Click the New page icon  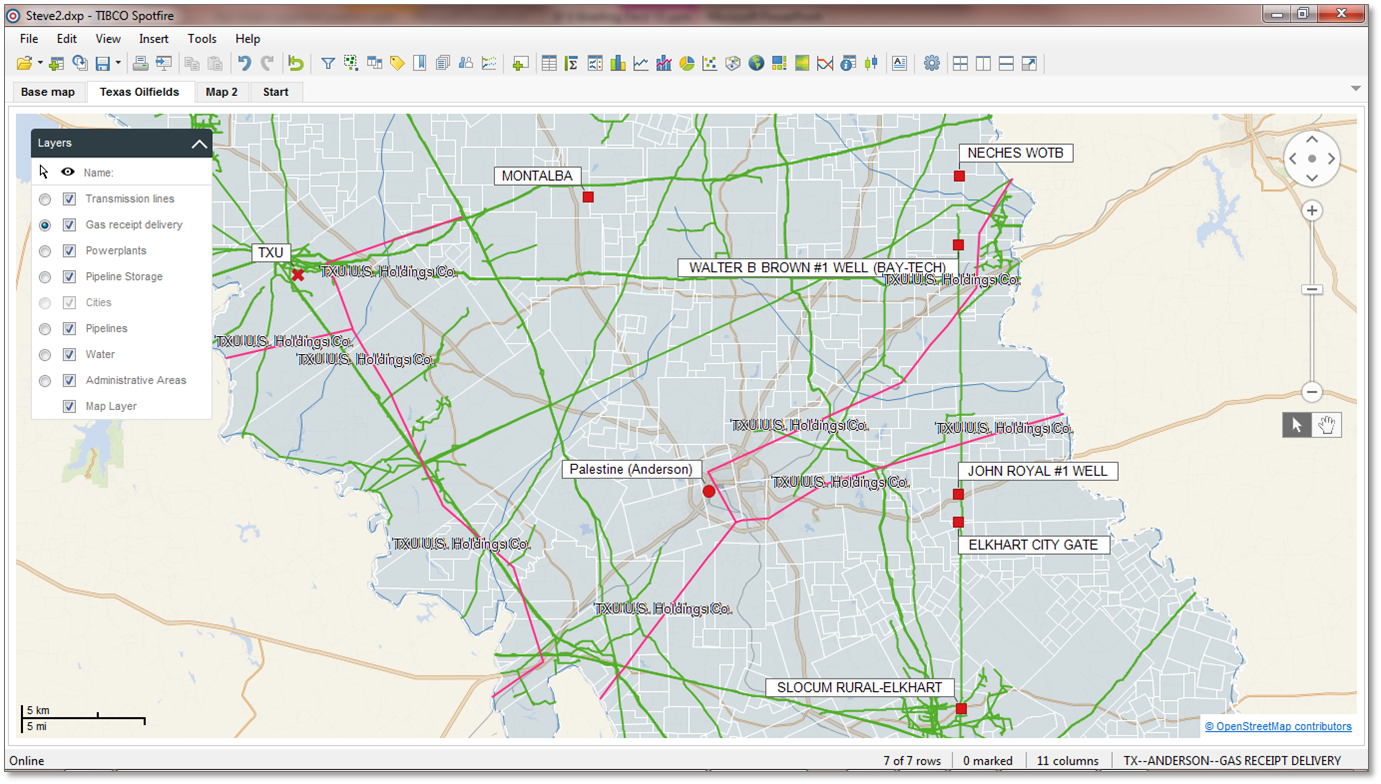[520, 64]
